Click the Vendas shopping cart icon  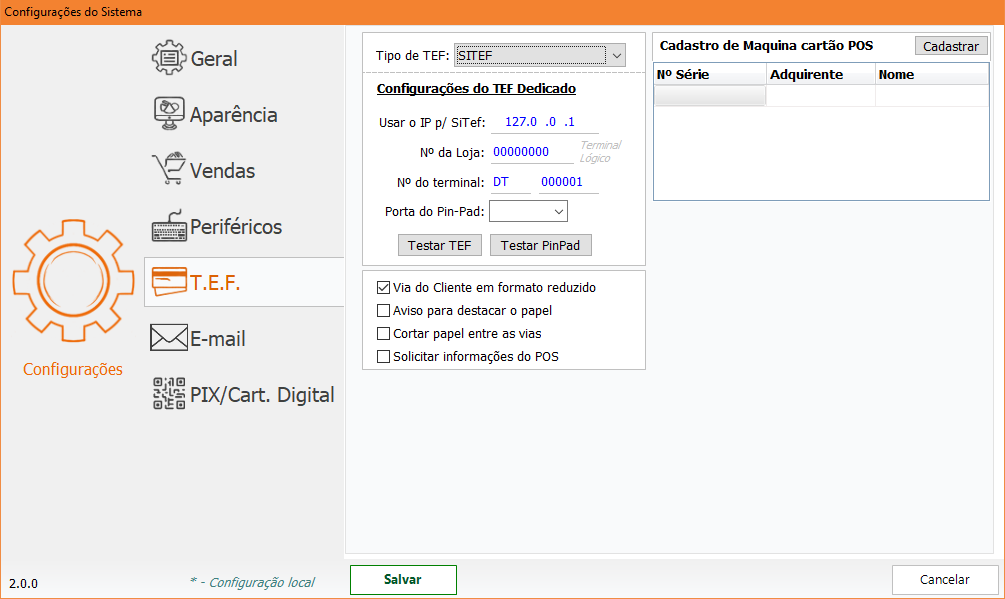point(169,168)
